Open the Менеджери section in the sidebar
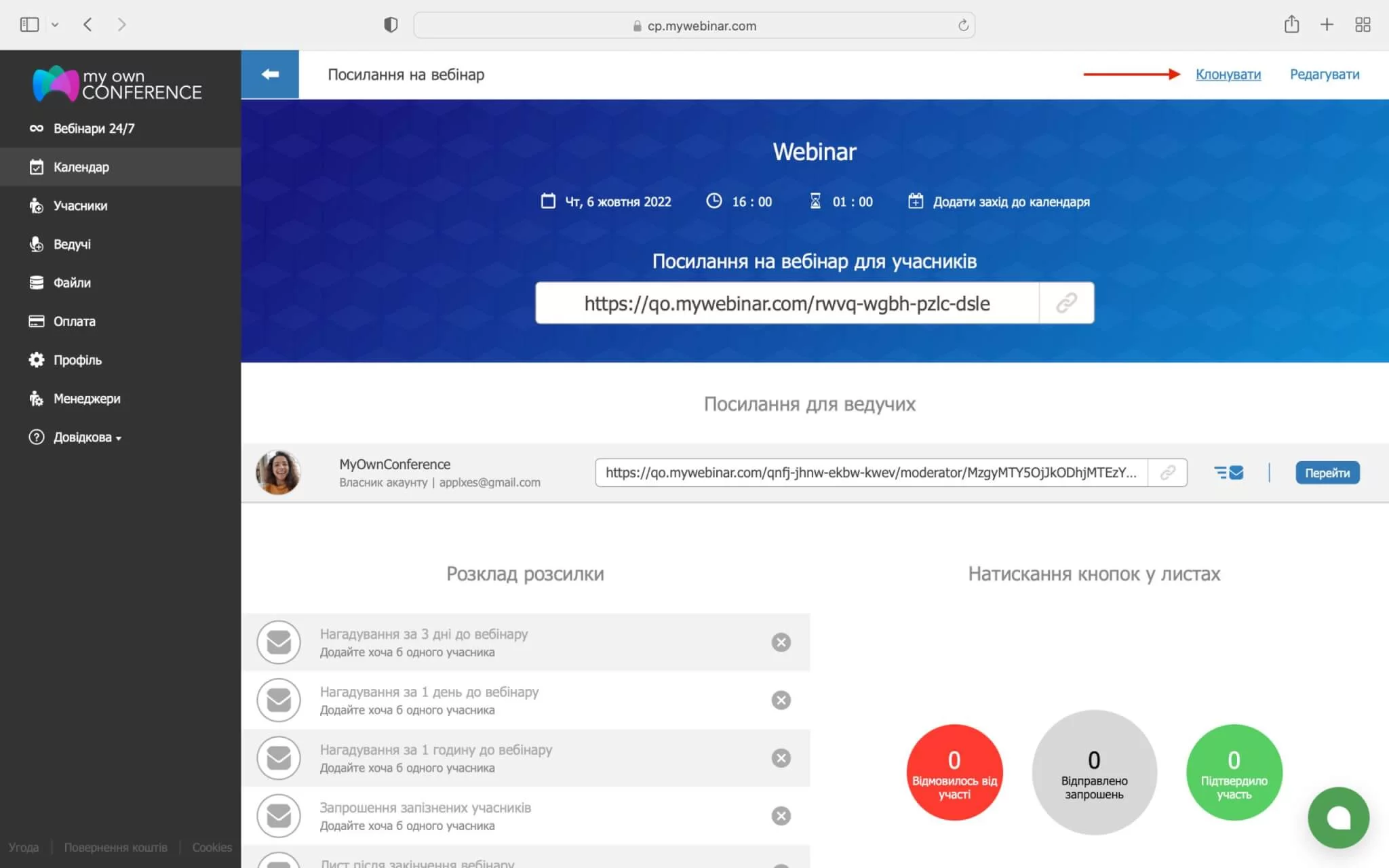The height and width of the screenshot is (868, 1389). [86, 399]
